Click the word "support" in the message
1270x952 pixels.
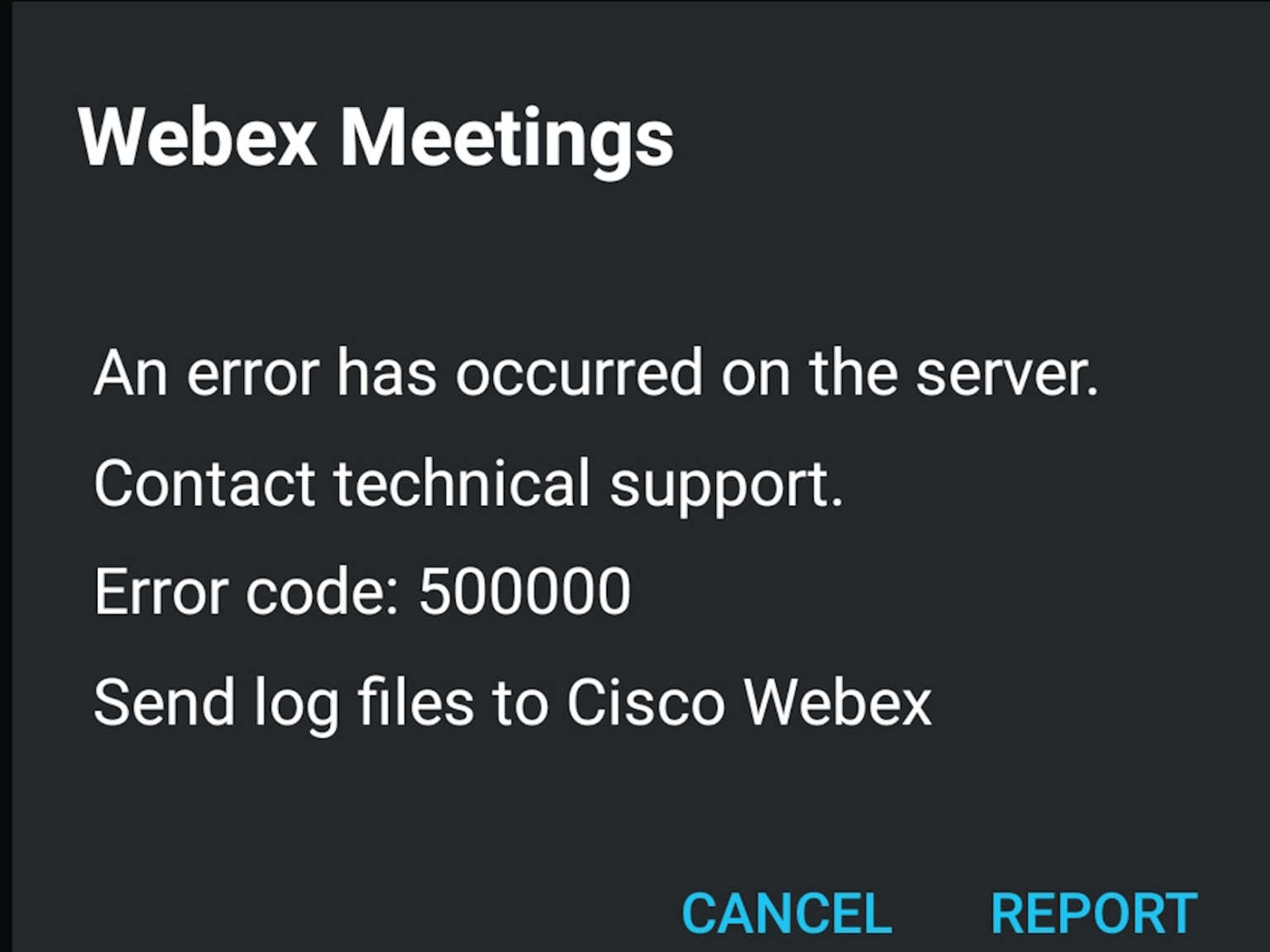coord(724,485)
